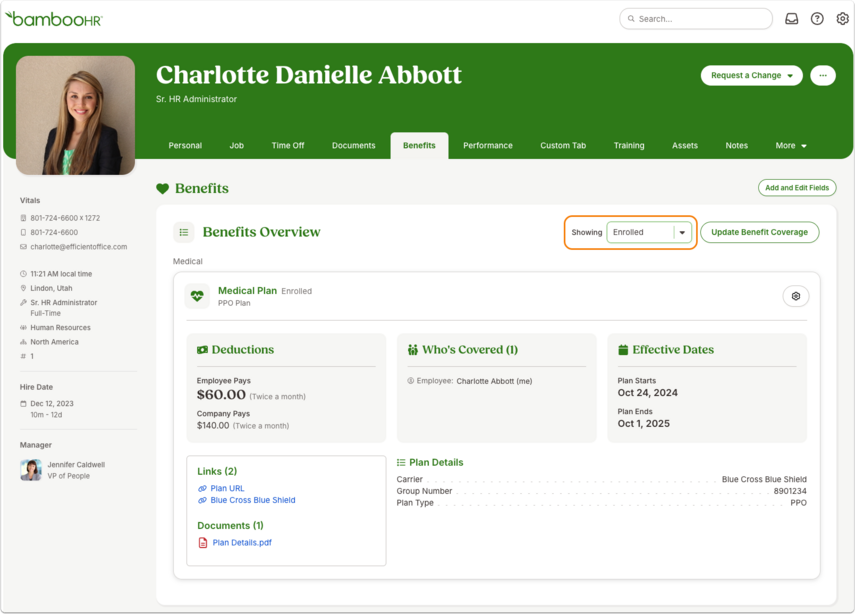
Task: Click the Lindon, Utah location text
Action: click(x=51, y=288)
